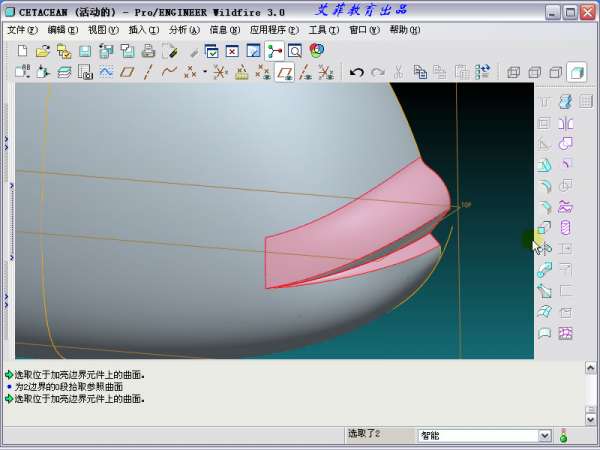Activate window icon with green checkmark
Image resolution: width=600 pixels, height=450 pixels.
(212, 51)
